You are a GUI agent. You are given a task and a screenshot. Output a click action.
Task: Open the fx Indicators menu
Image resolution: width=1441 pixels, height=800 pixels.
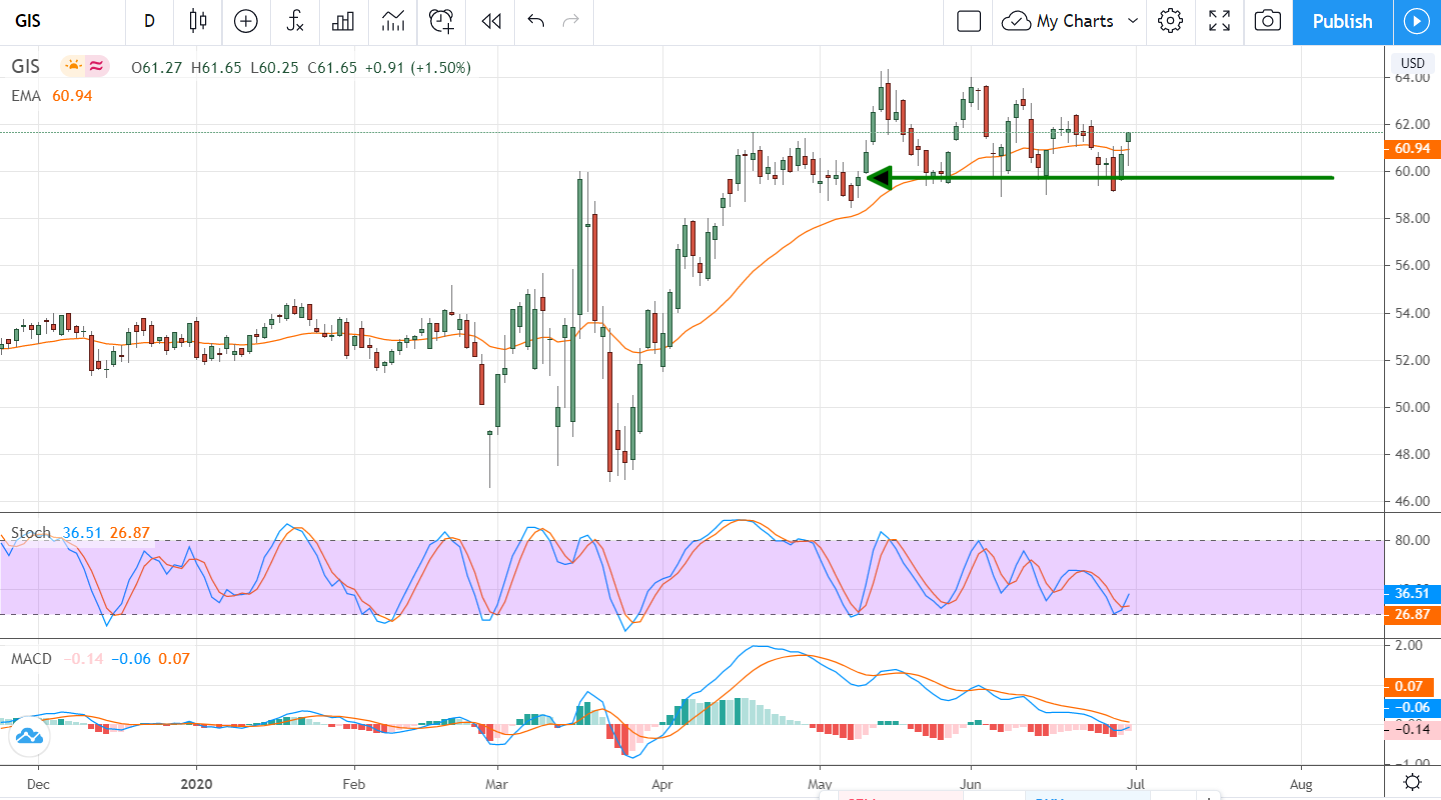(x=295, y=21)
